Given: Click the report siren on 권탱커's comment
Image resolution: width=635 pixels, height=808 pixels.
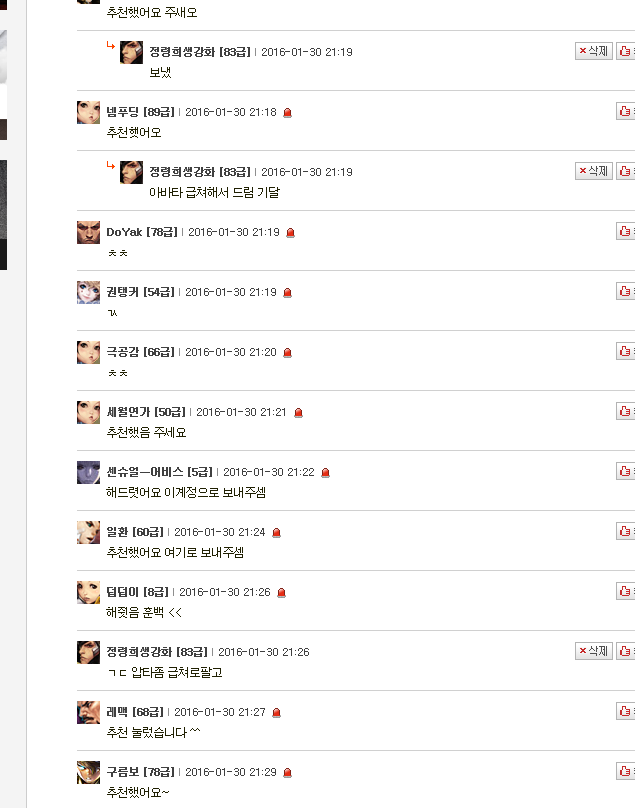Looking at the screenshot, I should click(288, 292).
